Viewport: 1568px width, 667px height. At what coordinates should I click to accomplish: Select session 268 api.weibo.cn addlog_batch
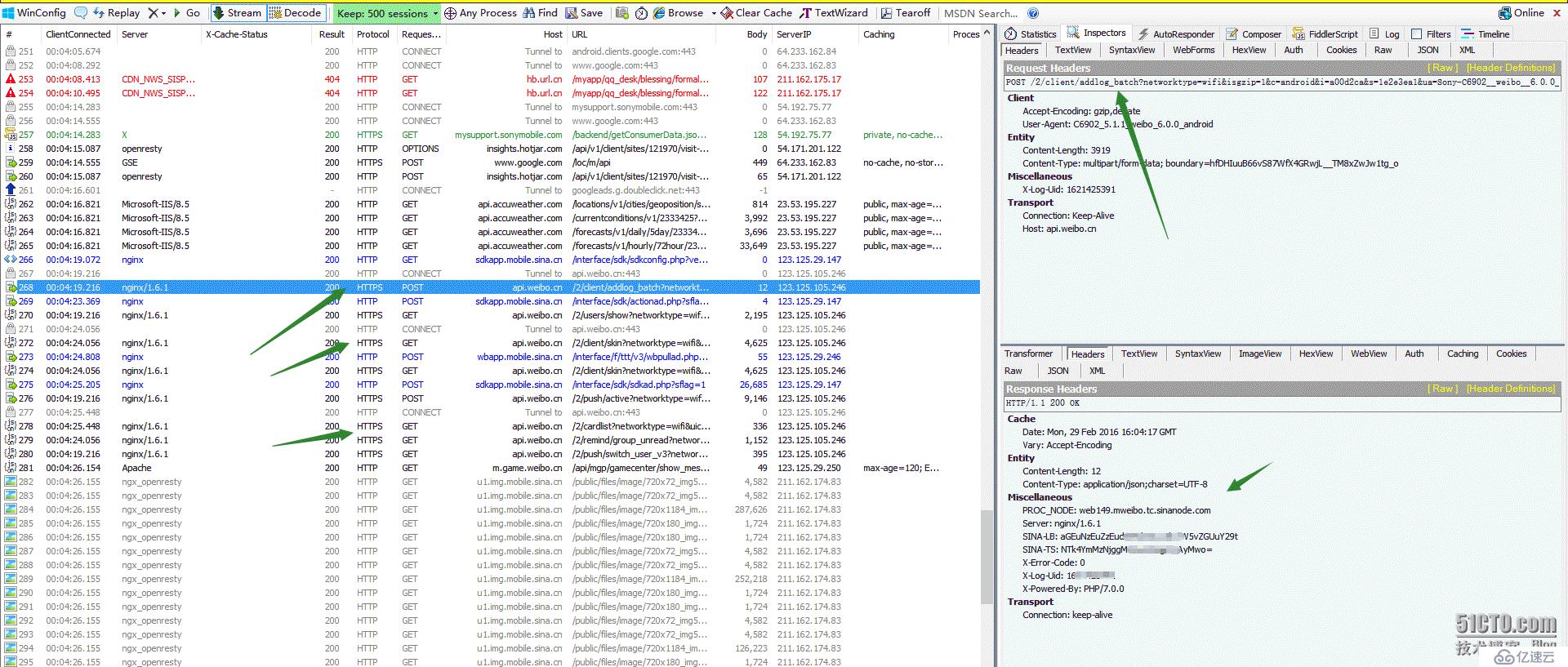point(492,287)
